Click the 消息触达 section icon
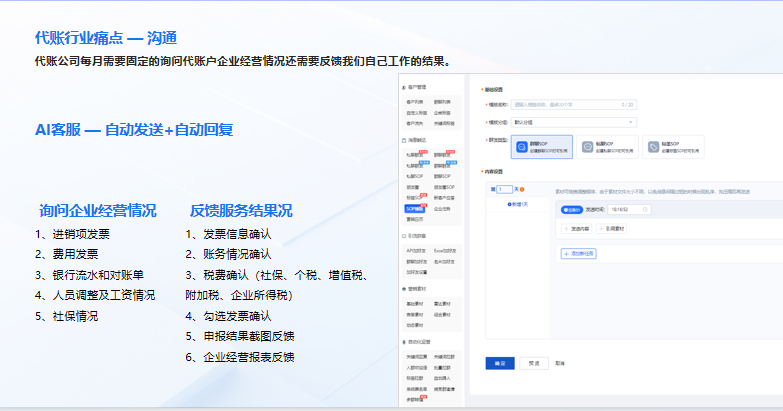783x411 pixels. point(403,141)
